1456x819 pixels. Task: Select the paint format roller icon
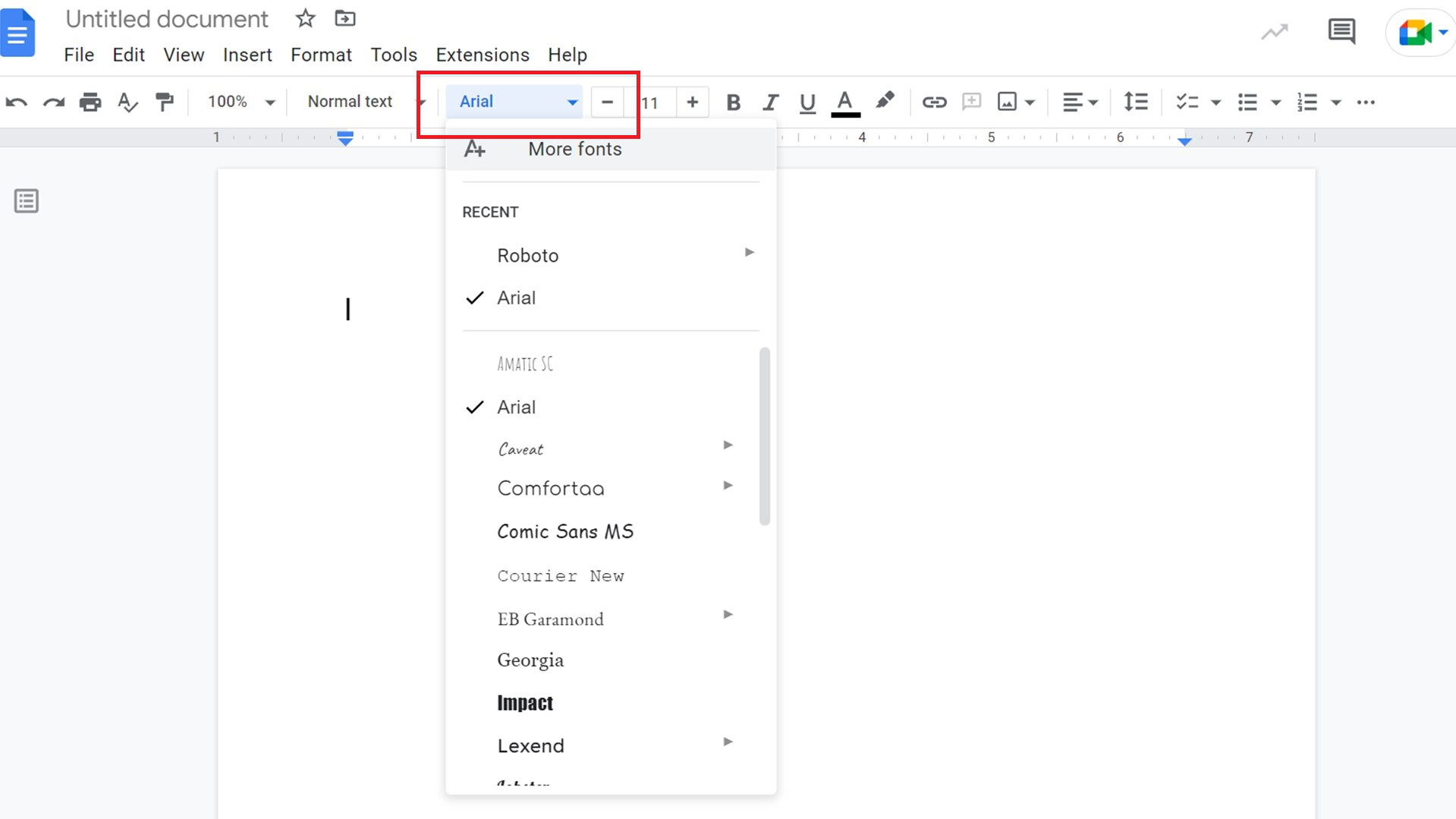point(164,102)
